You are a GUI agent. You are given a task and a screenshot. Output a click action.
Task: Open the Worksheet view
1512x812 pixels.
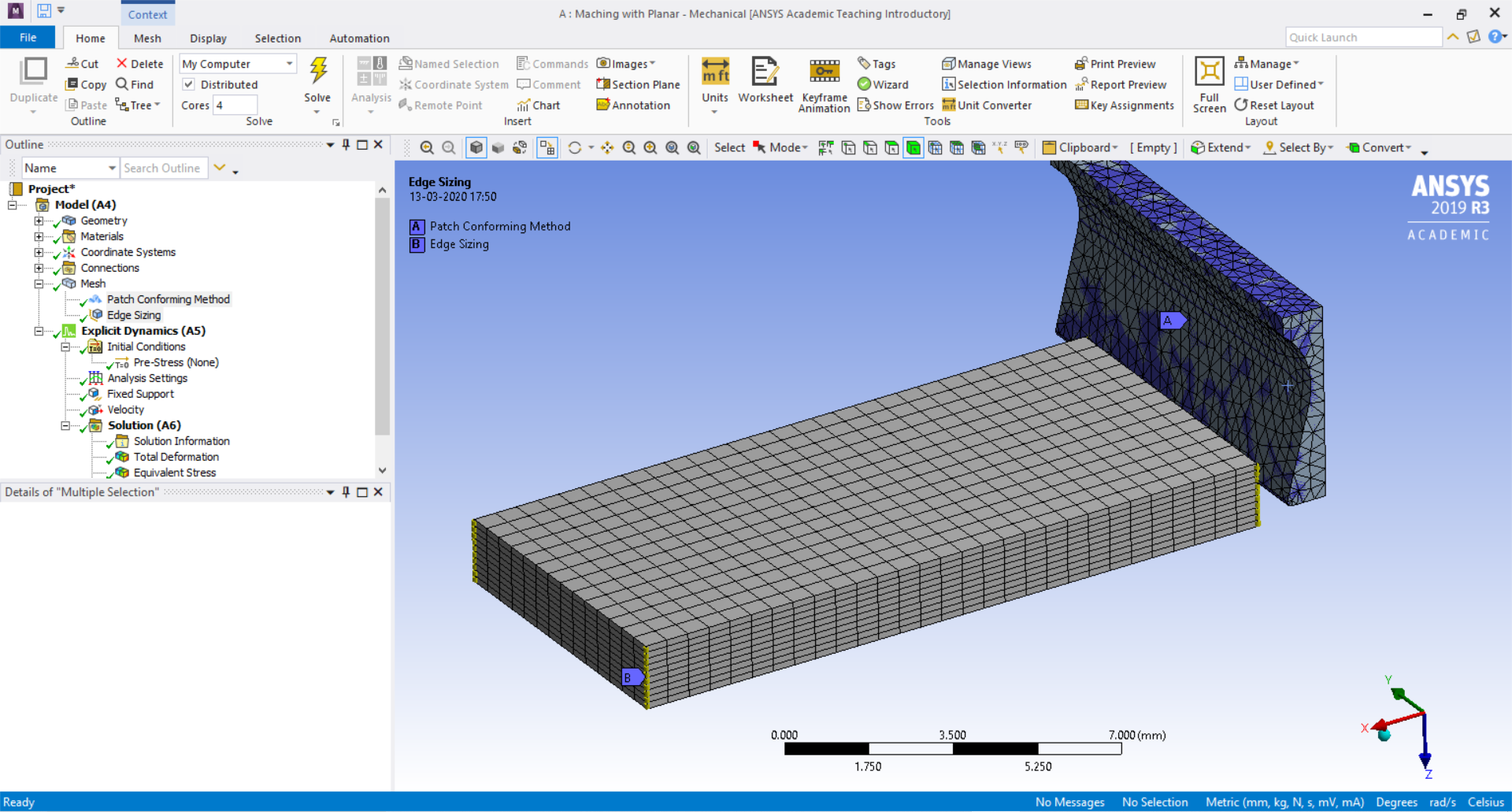(765, 81)
